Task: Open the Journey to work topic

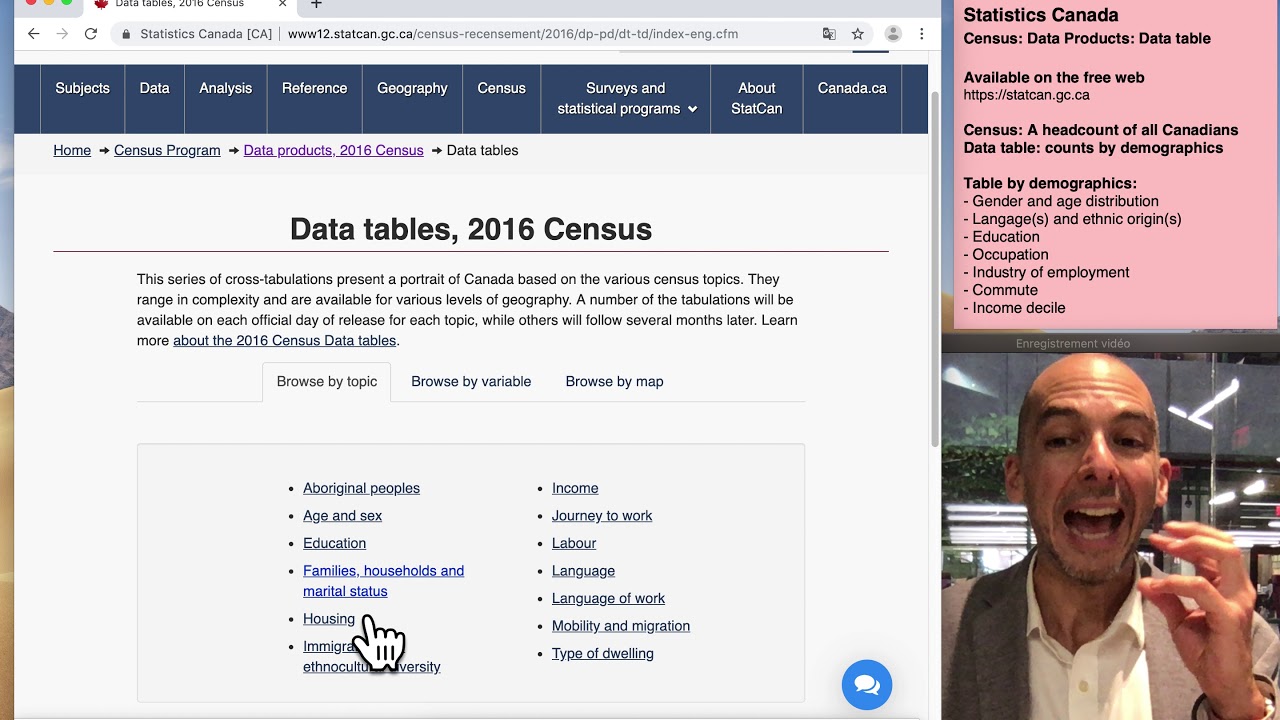Action: click(602, 516)
